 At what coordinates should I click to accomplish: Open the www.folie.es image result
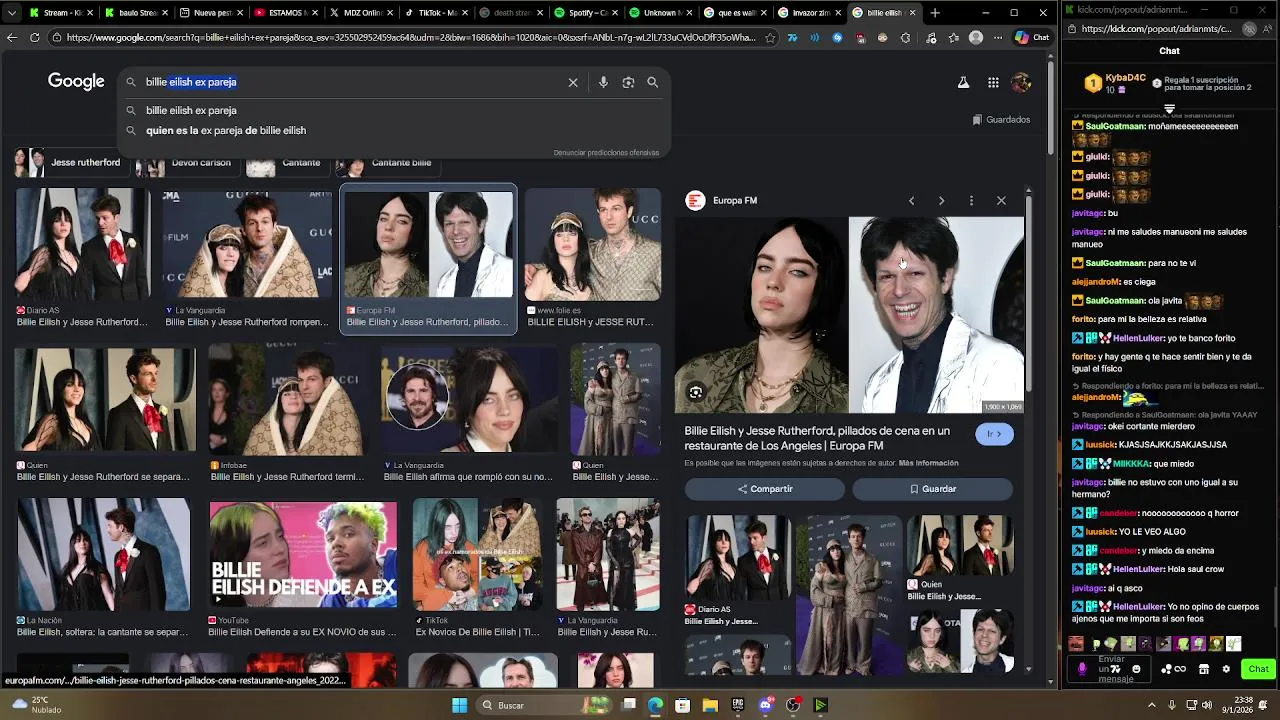coord(592,244)
